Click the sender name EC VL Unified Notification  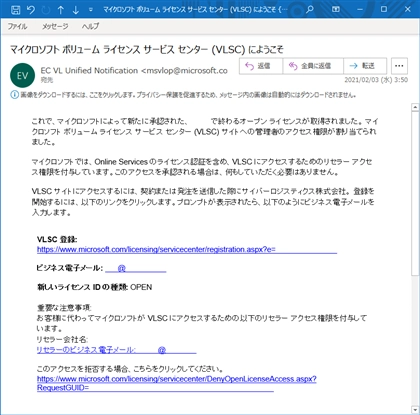pos(89,71)
